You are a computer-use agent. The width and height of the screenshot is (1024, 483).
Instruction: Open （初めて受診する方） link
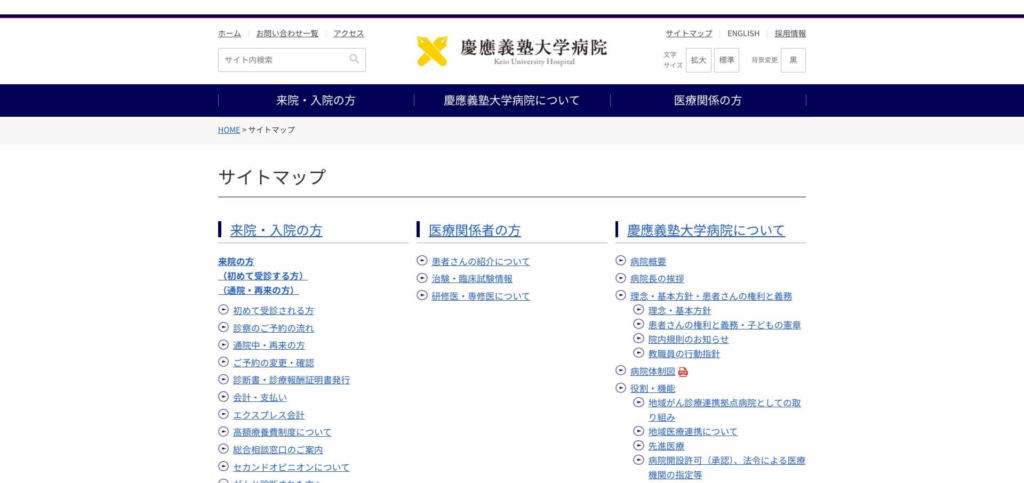point(263,276)
